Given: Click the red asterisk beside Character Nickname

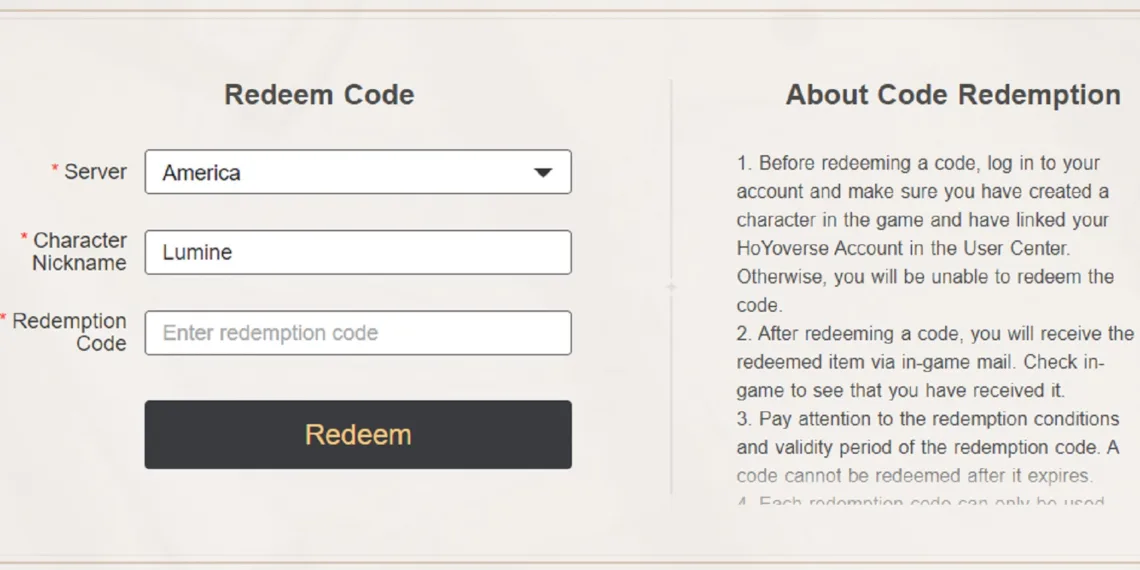Looking at the screenshot, I should [x=24, y=238].
